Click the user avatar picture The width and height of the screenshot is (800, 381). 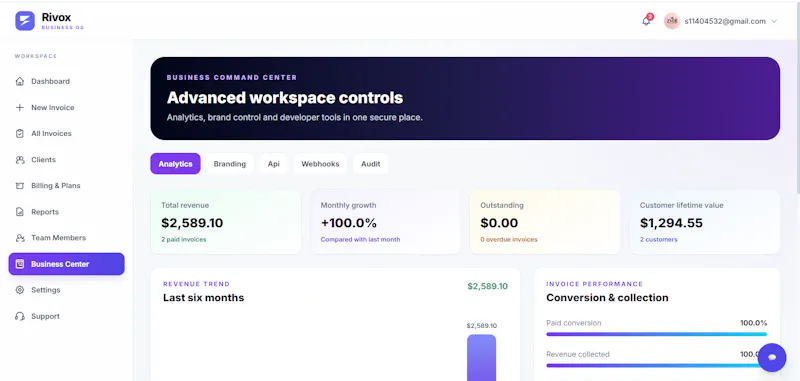pyautogui.click(x=672, y=21)
